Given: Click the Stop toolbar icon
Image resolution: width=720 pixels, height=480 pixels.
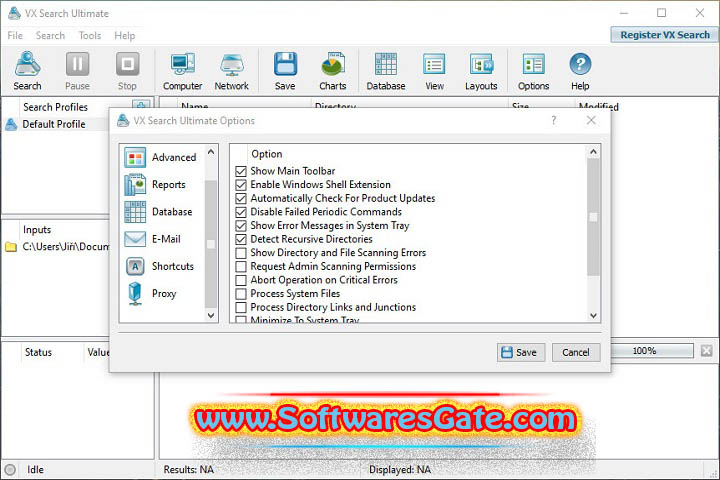Looking at the screenshot, I should pos(127,70).
